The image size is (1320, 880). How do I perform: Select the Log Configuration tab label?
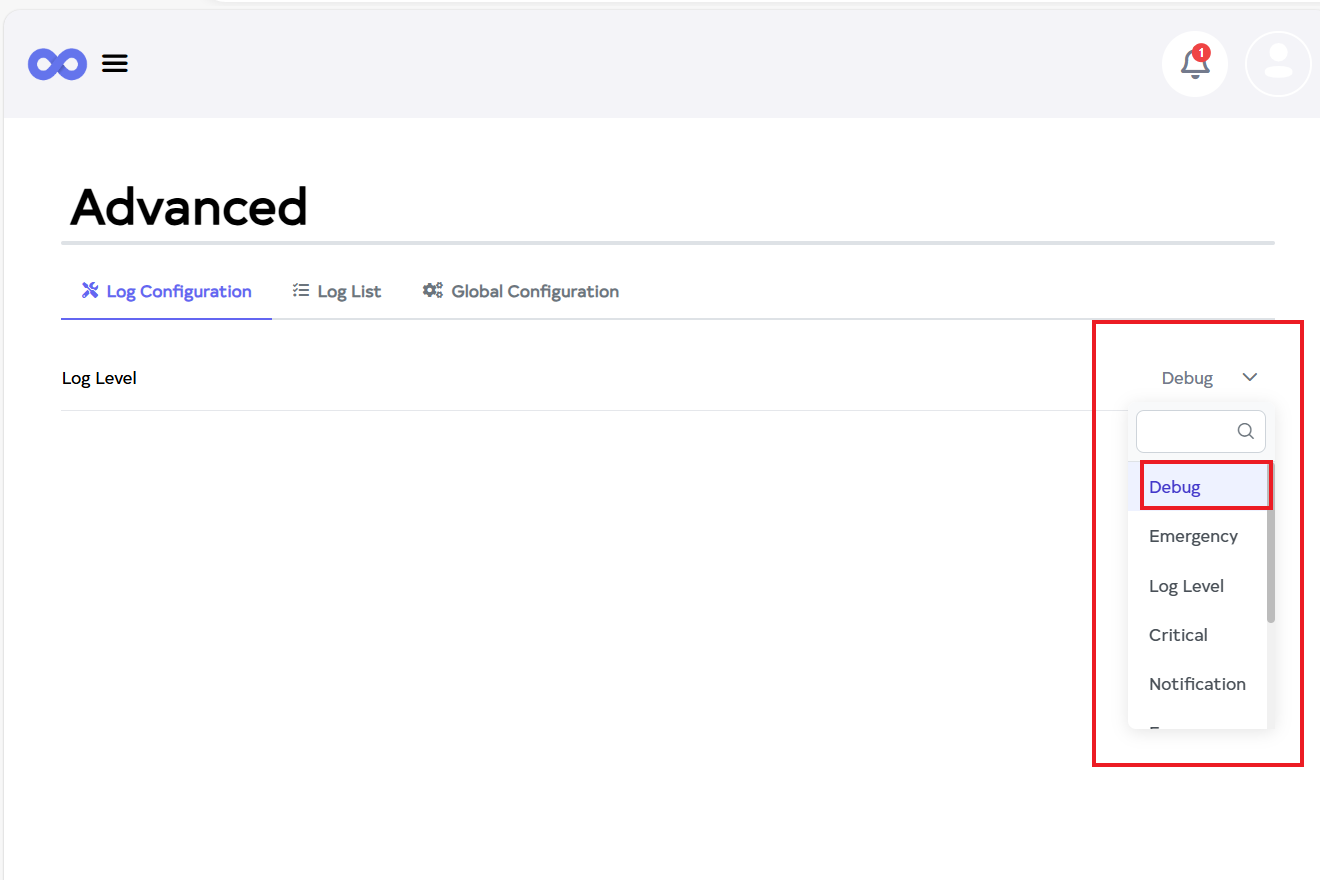(179, 292)
